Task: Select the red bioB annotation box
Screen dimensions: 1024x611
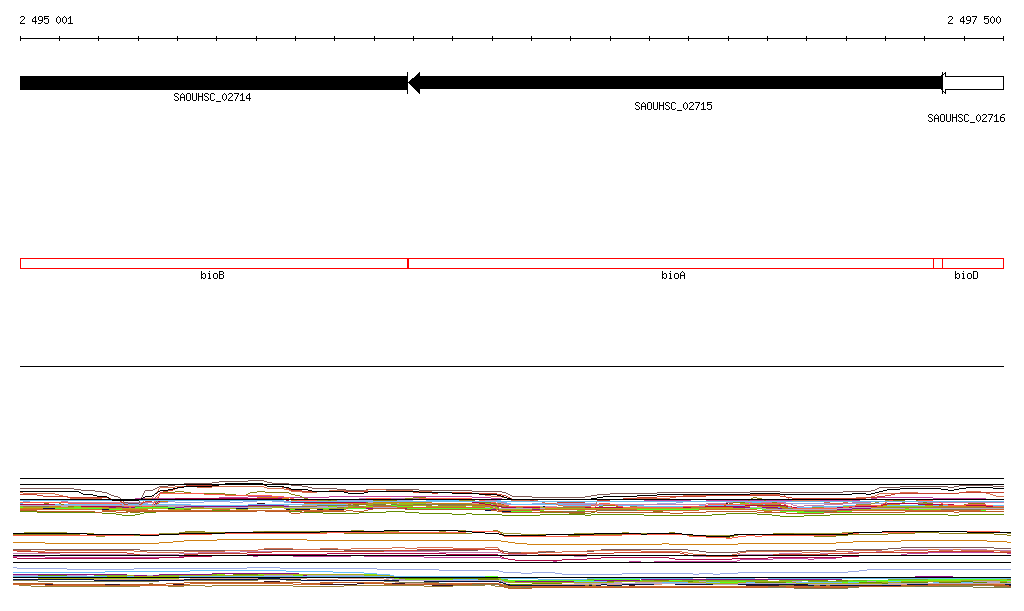Action: [x=213, y=263]
